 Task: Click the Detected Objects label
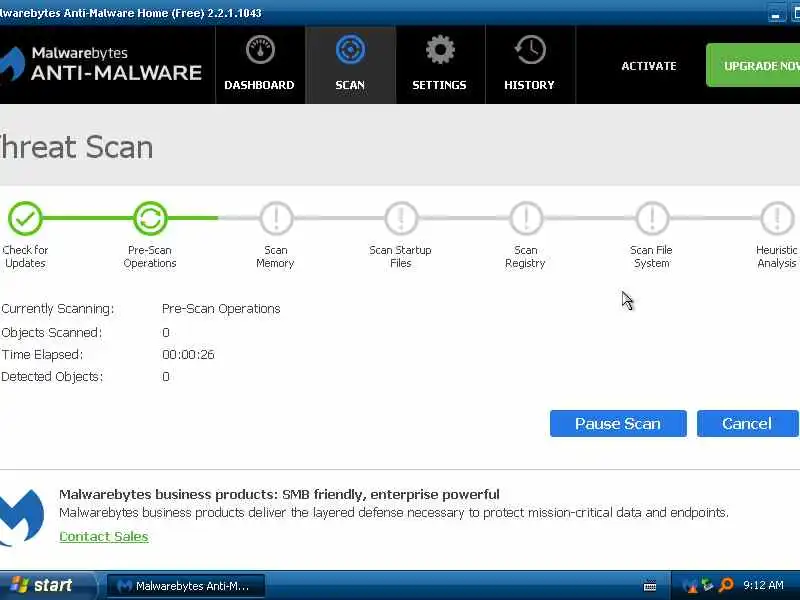[52, 377]
